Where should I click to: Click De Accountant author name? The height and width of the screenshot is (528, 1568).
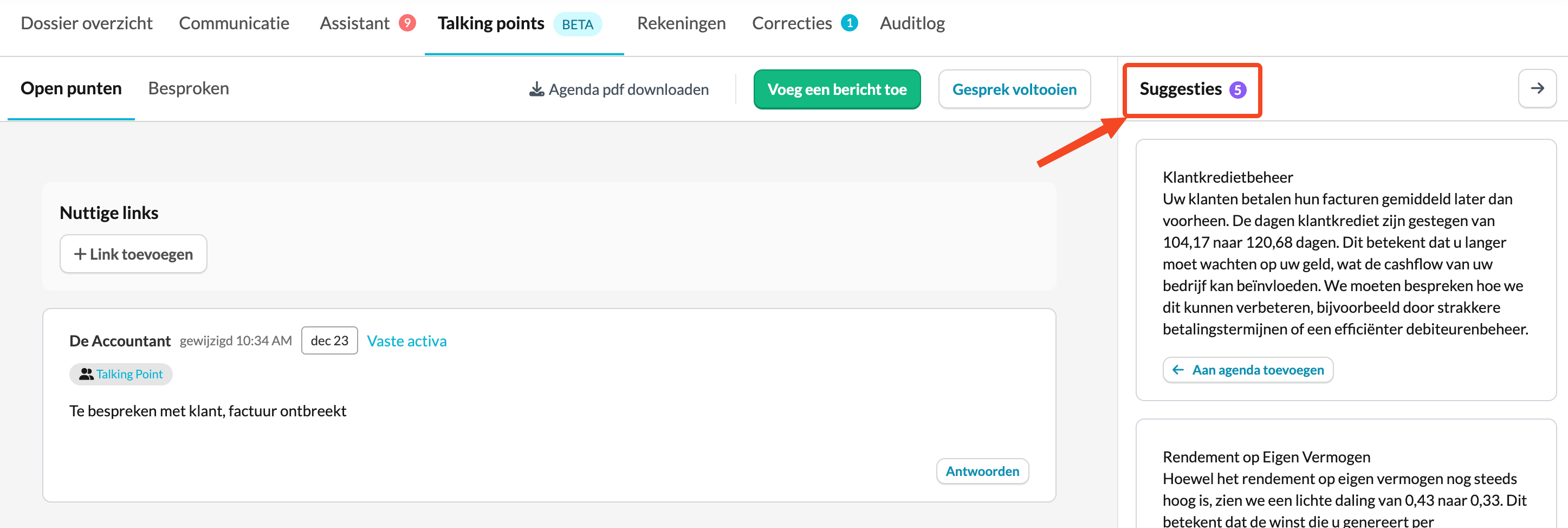120,341
